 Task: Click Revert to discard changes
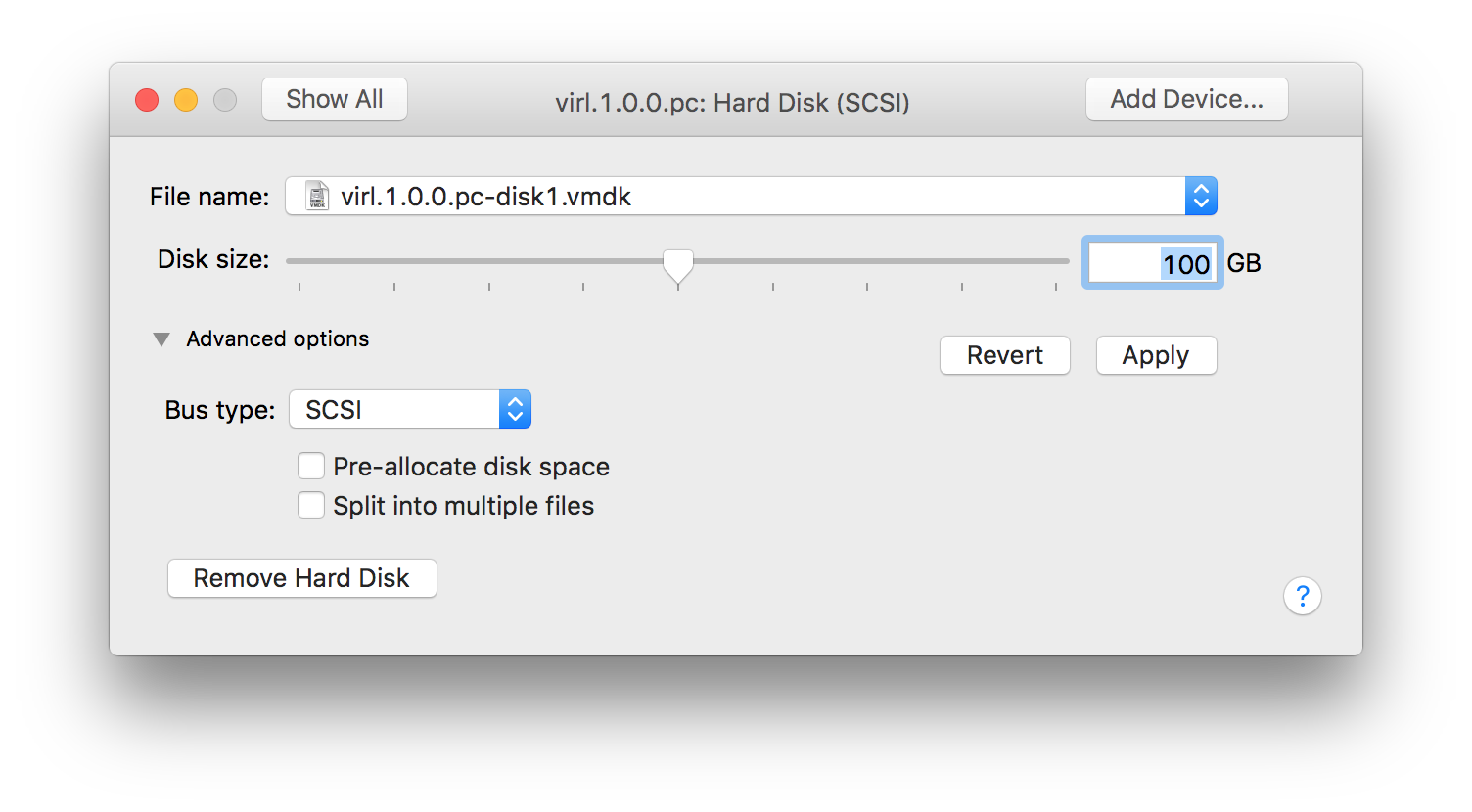[1004, 355]
